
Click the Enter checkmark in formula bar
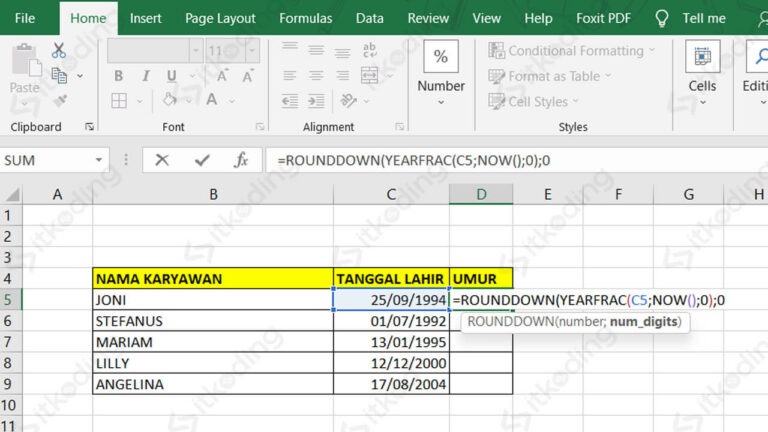click(x=202, y=160)
